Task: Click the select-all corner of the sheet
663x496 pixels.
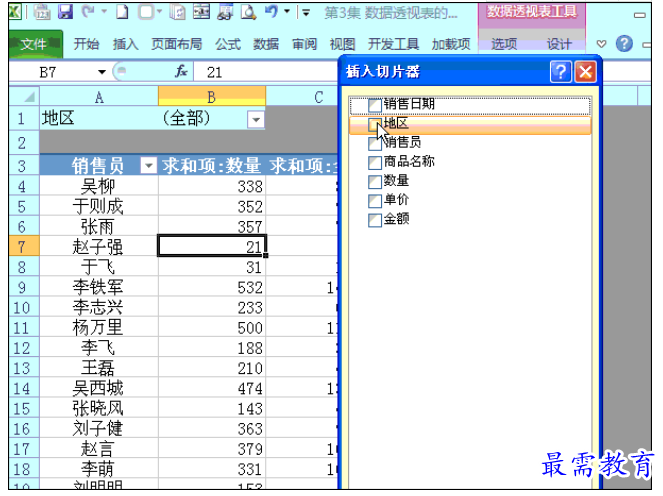Action: click(25, 96)
